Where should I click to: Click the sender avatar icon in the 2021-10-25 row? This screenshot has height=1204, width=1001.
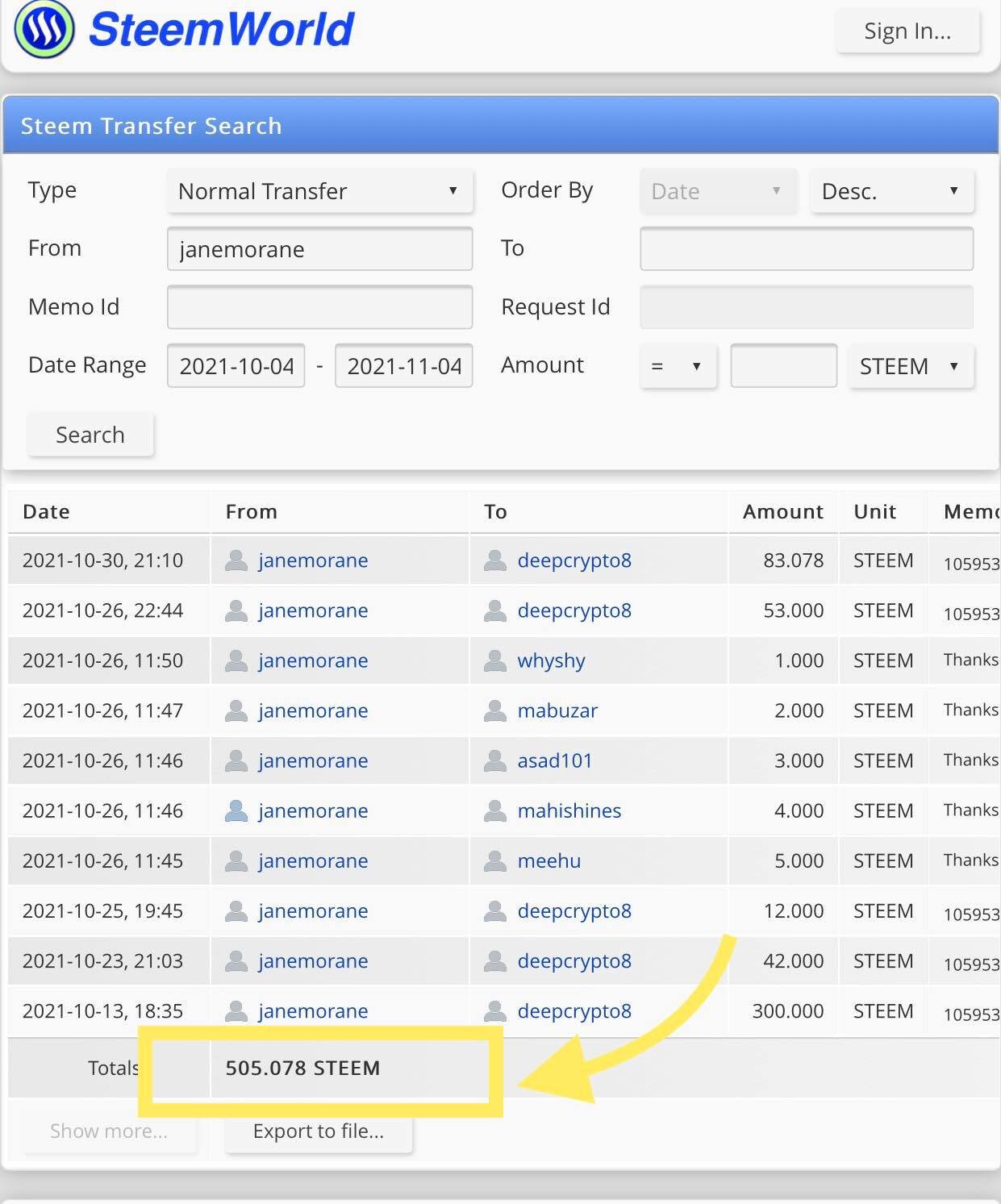click(x=236, y=910)
